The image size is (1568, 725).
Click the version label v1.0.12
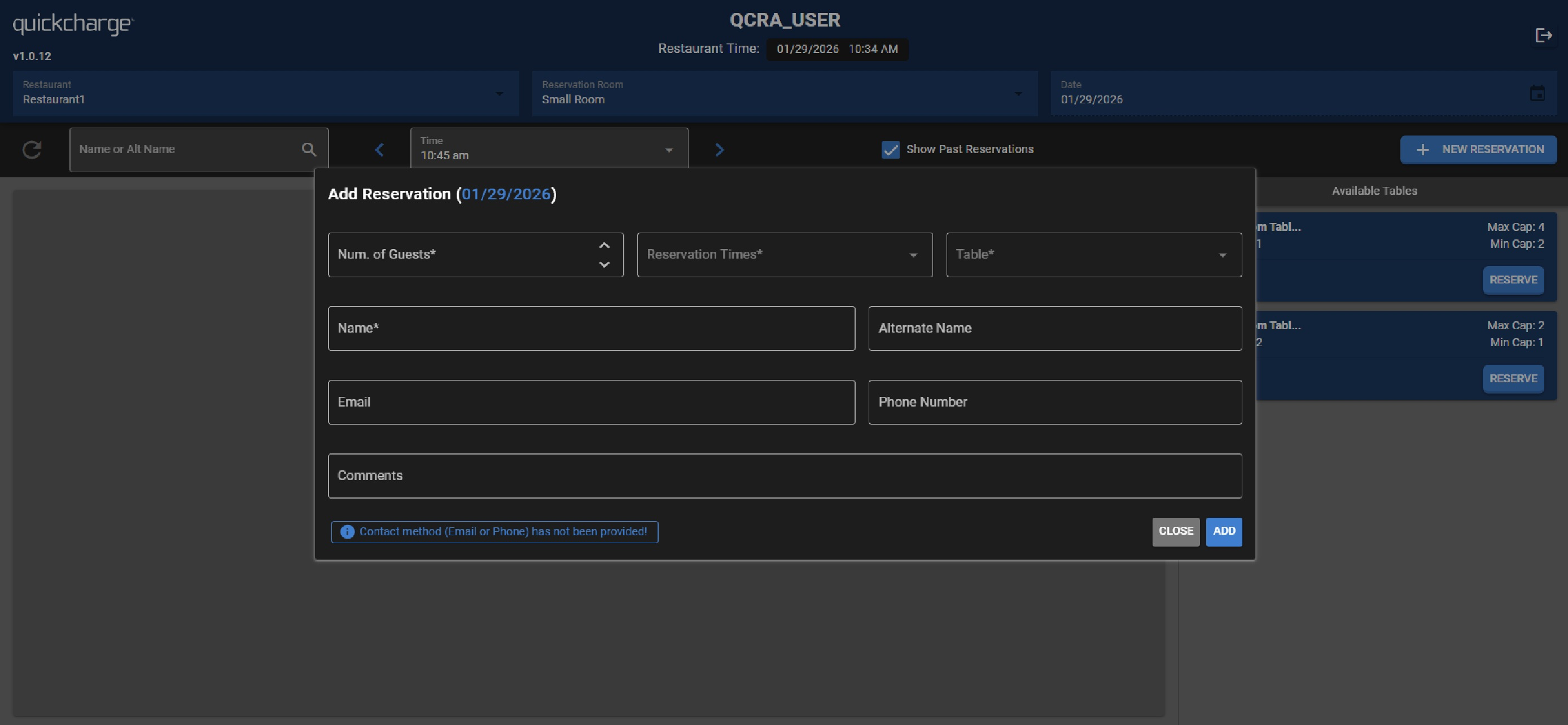32,56
